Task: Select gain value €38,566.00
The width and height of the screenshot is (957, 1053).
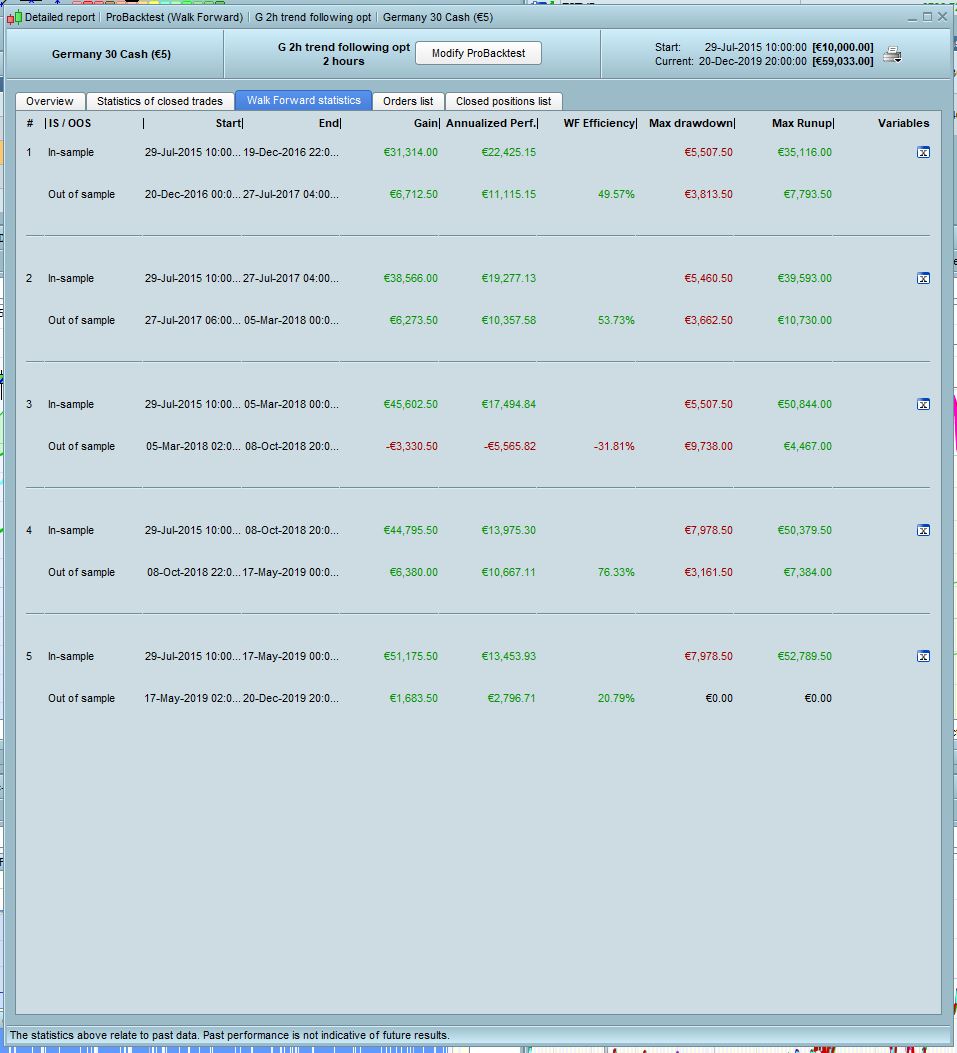Action: pos(410,278)
